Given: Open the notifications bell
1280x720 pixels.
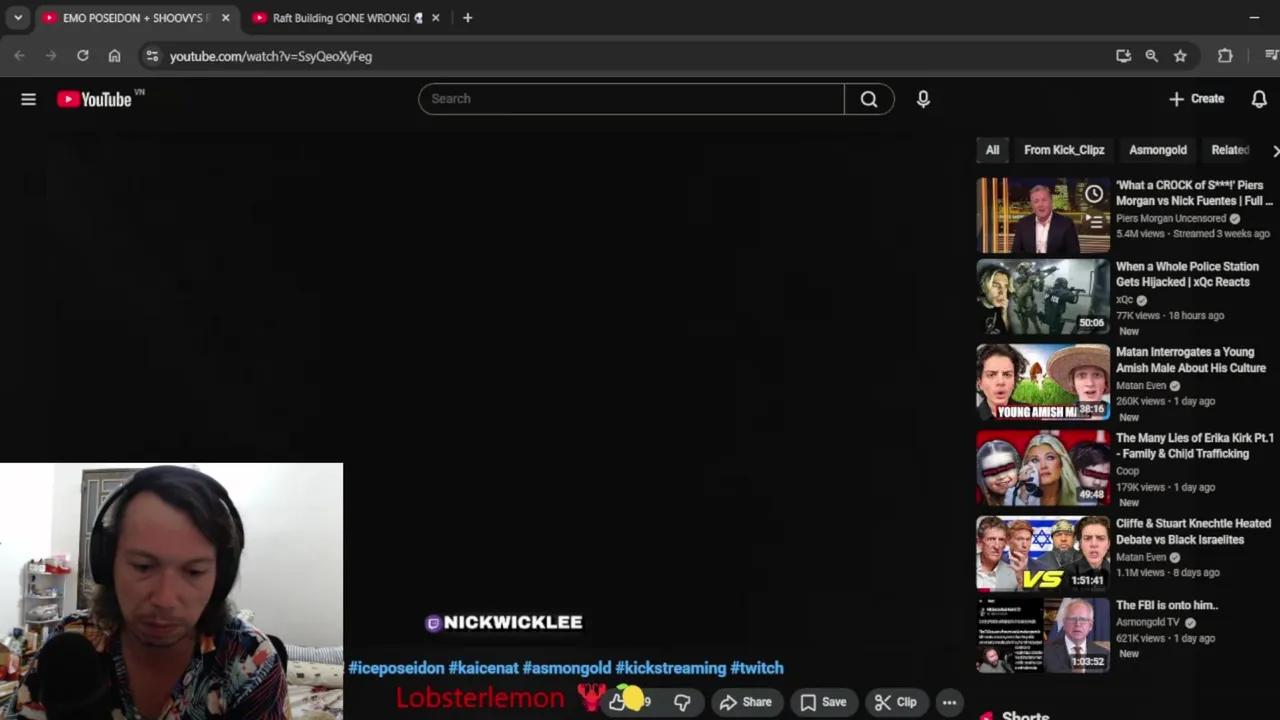Looking at the screenshot, I should click(x=1259, y=99).
